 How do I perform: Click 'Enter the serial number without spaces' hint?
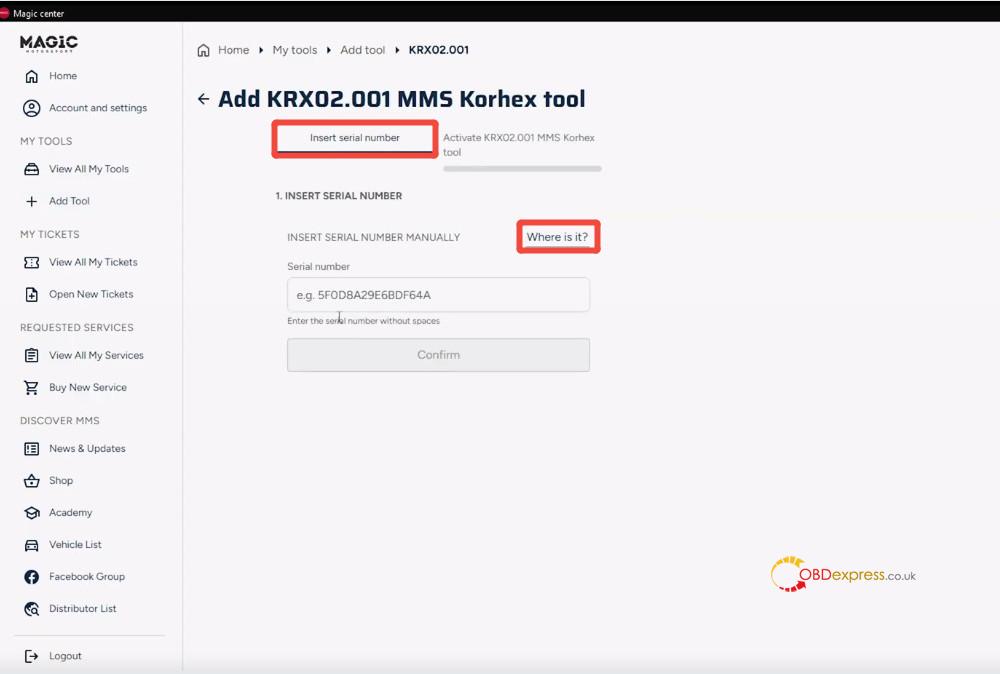point(364,321)
